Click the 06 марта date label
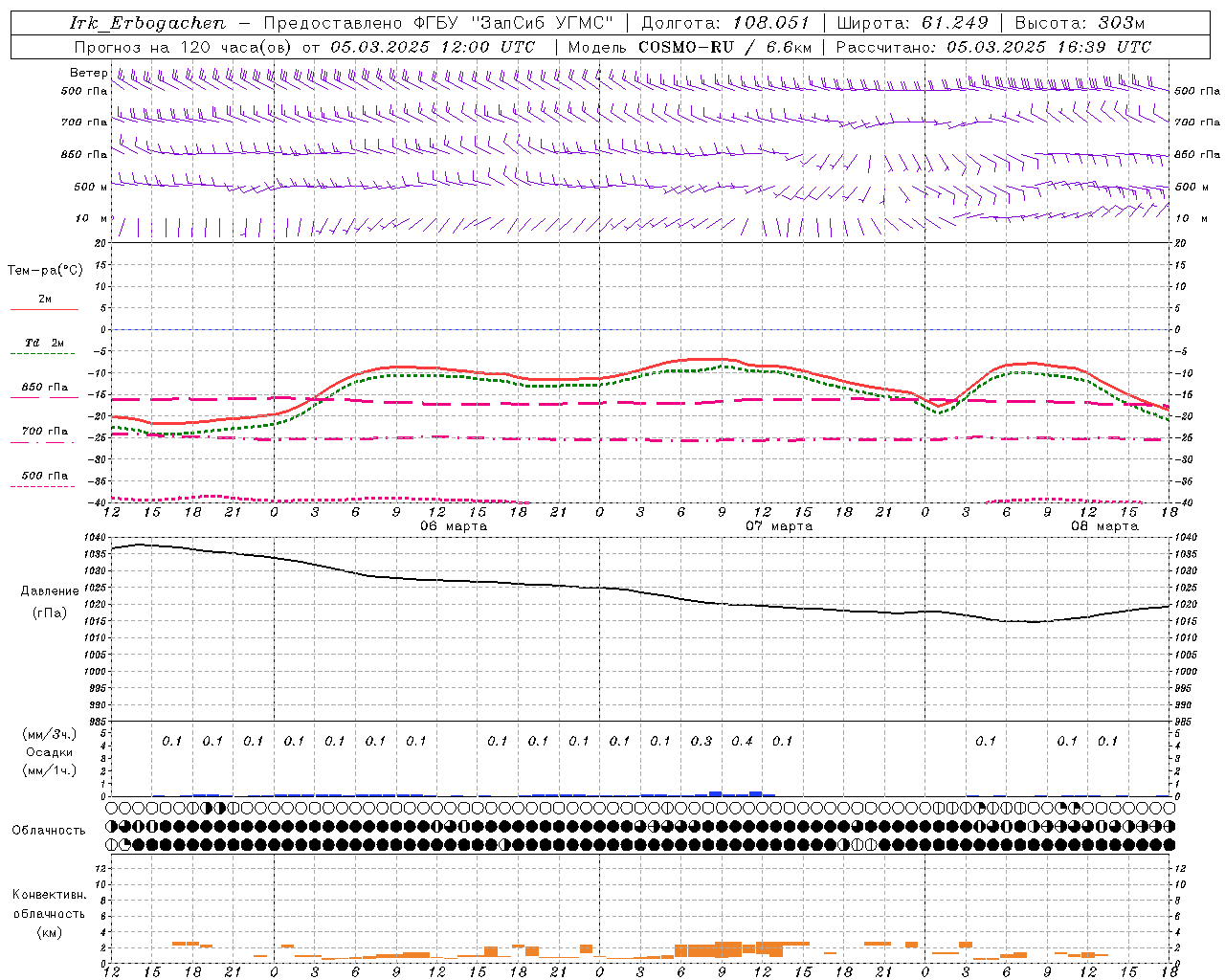This screenshot has height=980, width=1225. (454, 525)
